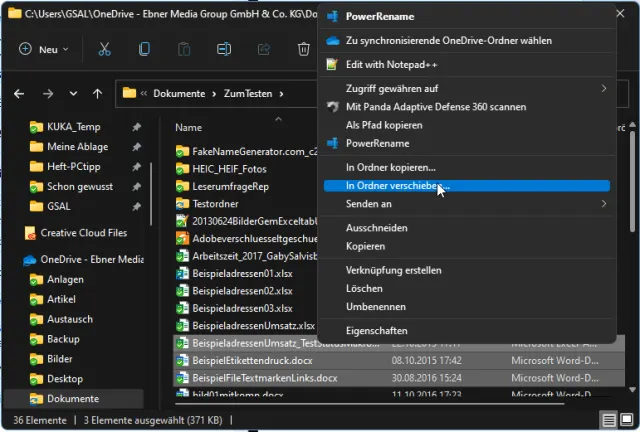The height and width of the screenshot is (432, 640).
Task: Select the file 'Beispieladressen01.xlsx'
Action: pyautogui.click(x=243, y=272)
